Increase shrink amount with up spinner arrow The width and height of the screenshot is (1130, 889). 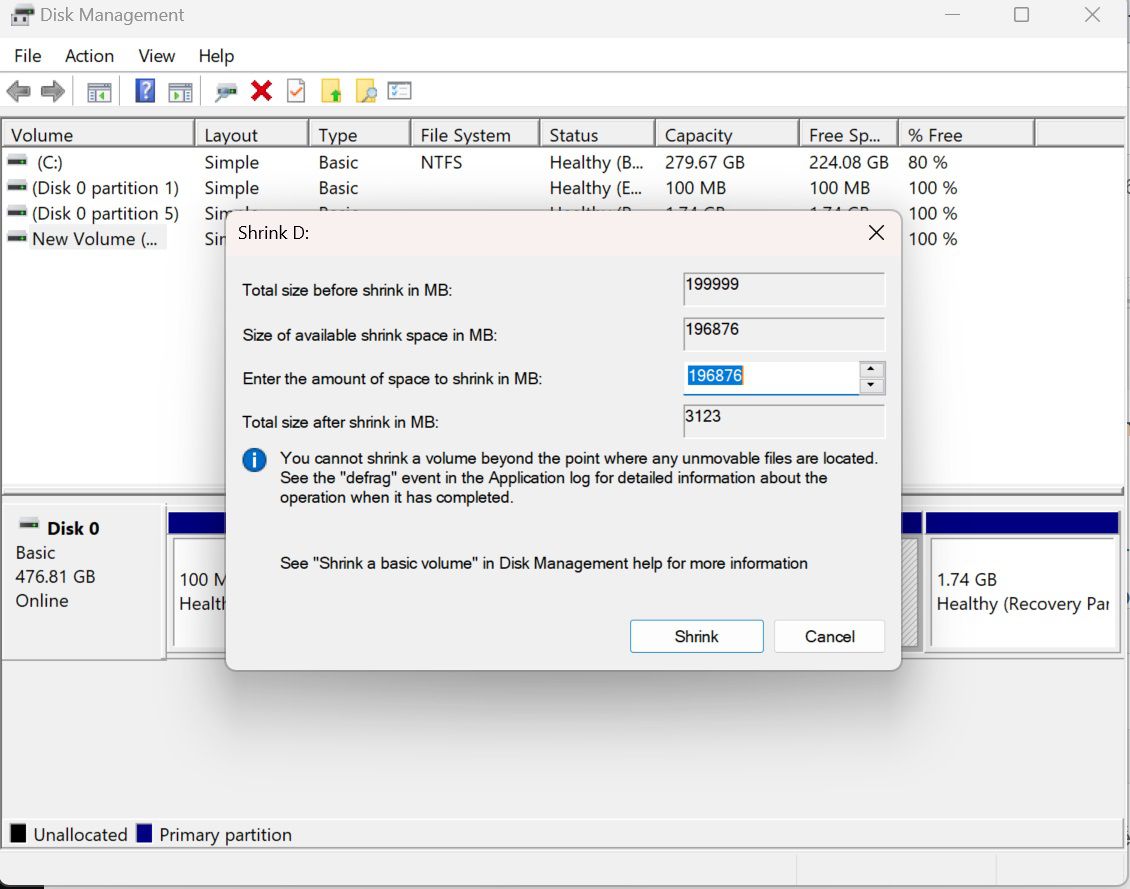click(x=872, y=369)
